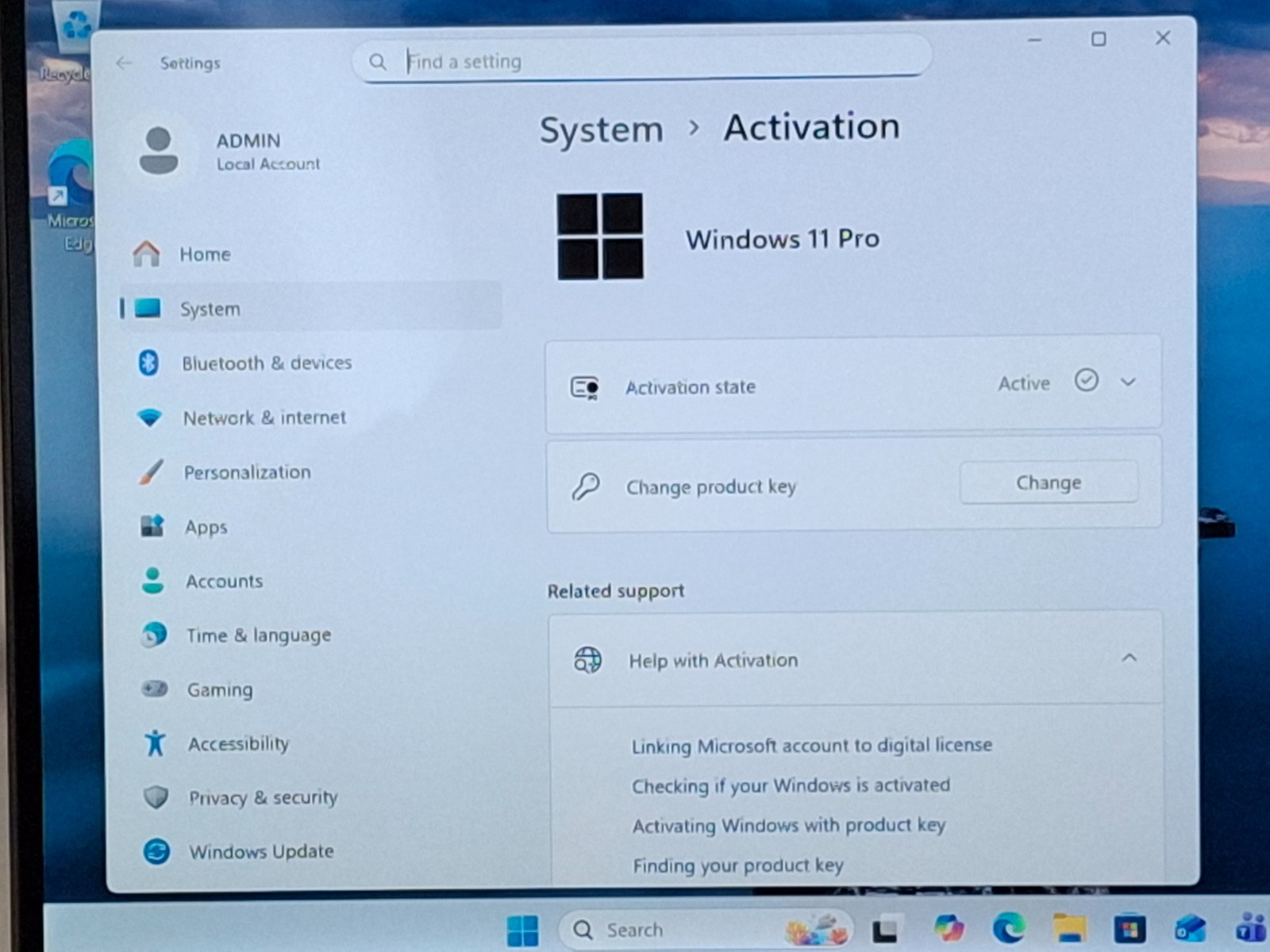Open Linking Microsoft account to digital license

click(x=812, y=745)
